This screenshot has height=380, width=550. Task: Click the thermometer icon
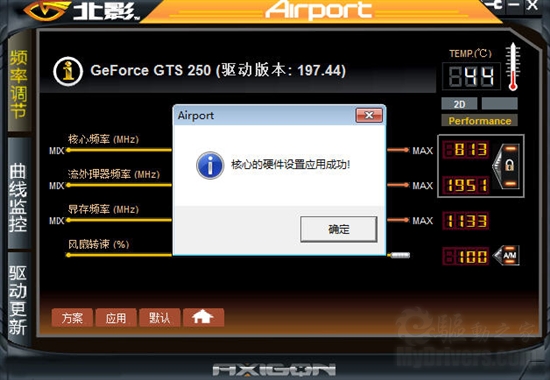pyautogui.click(x=513, y=67)
